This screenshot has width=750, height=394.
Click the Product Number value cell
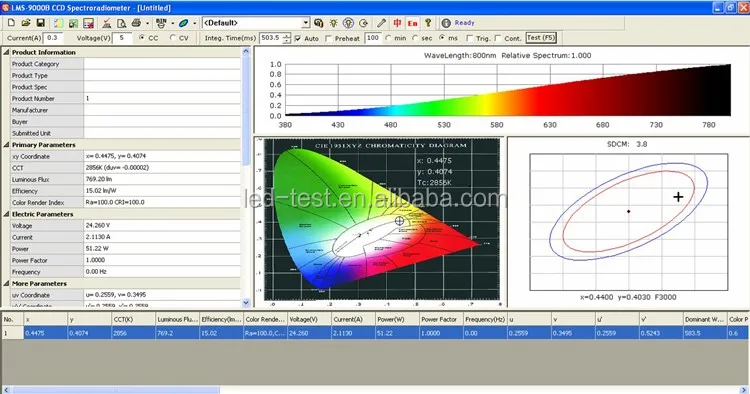click(x=162, y=98)
